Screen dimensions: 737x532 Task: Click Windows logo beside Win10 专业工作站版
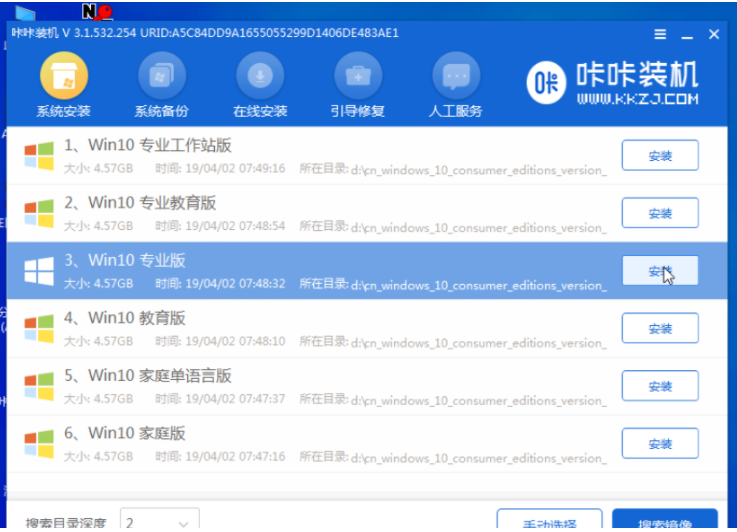pos(39,156)
